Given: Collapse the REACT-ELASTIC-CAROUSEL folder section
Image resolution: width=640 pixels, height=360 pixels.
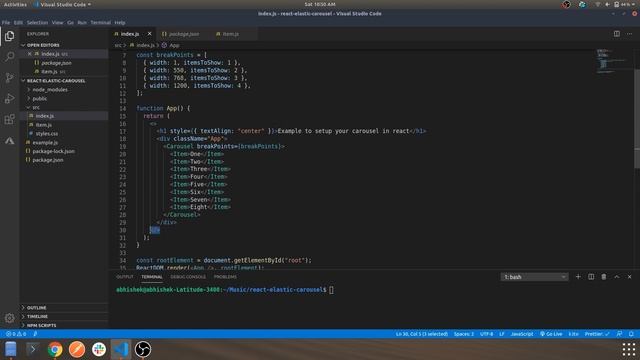Looking at the screenshot, I should pos(56,81).
